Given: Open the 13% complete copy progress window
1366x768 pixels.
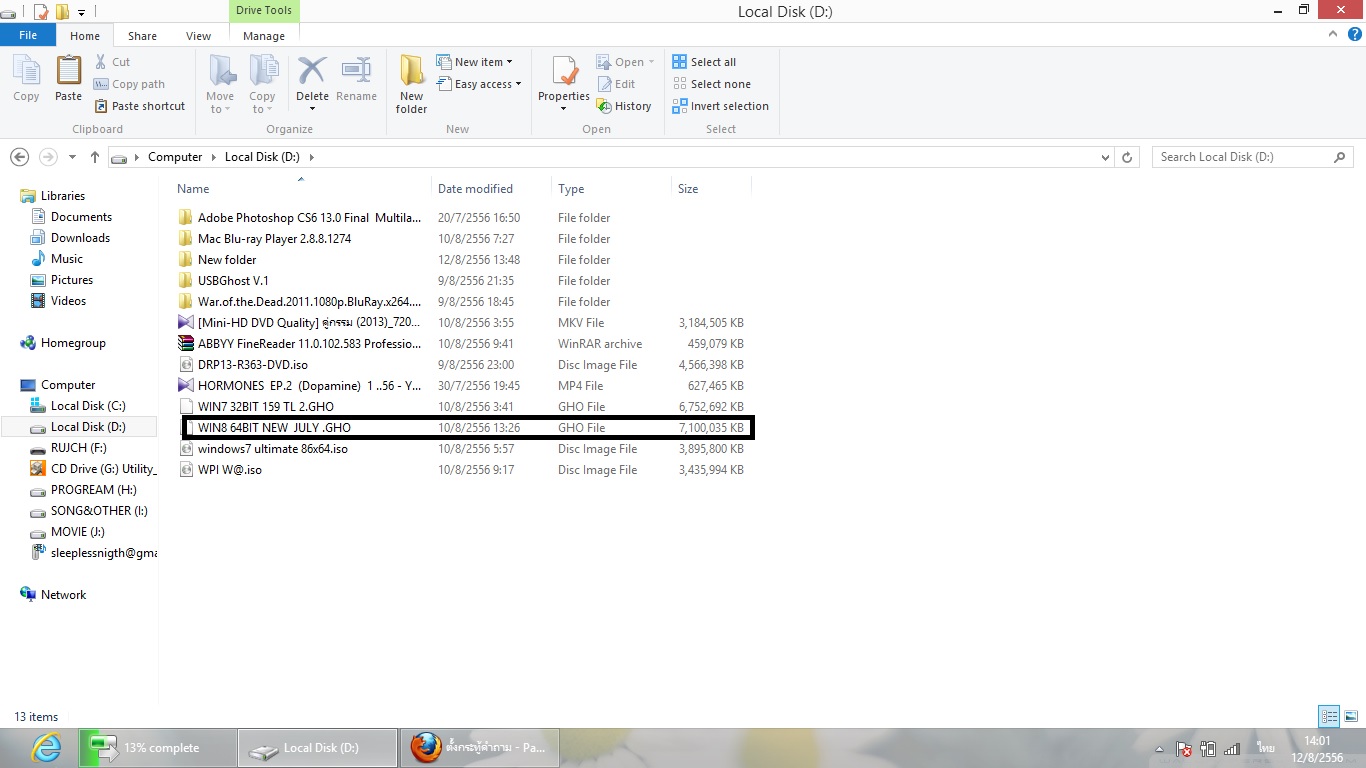Looking at the screenshot, I should pos(158,748).
